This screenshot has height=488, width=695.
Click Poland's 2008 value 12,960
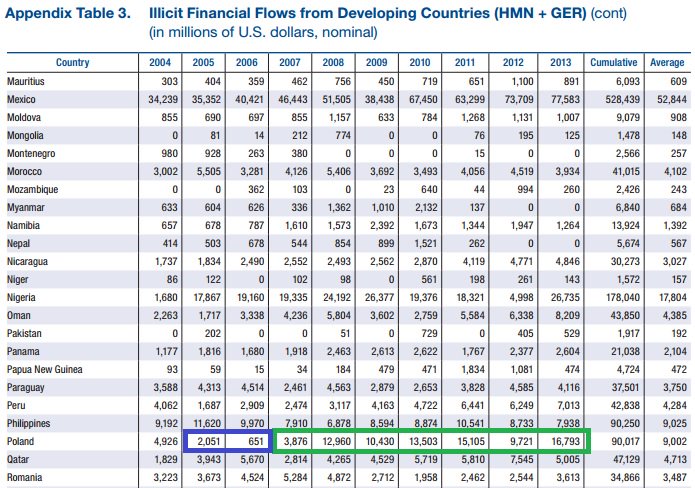coord(336,441)
